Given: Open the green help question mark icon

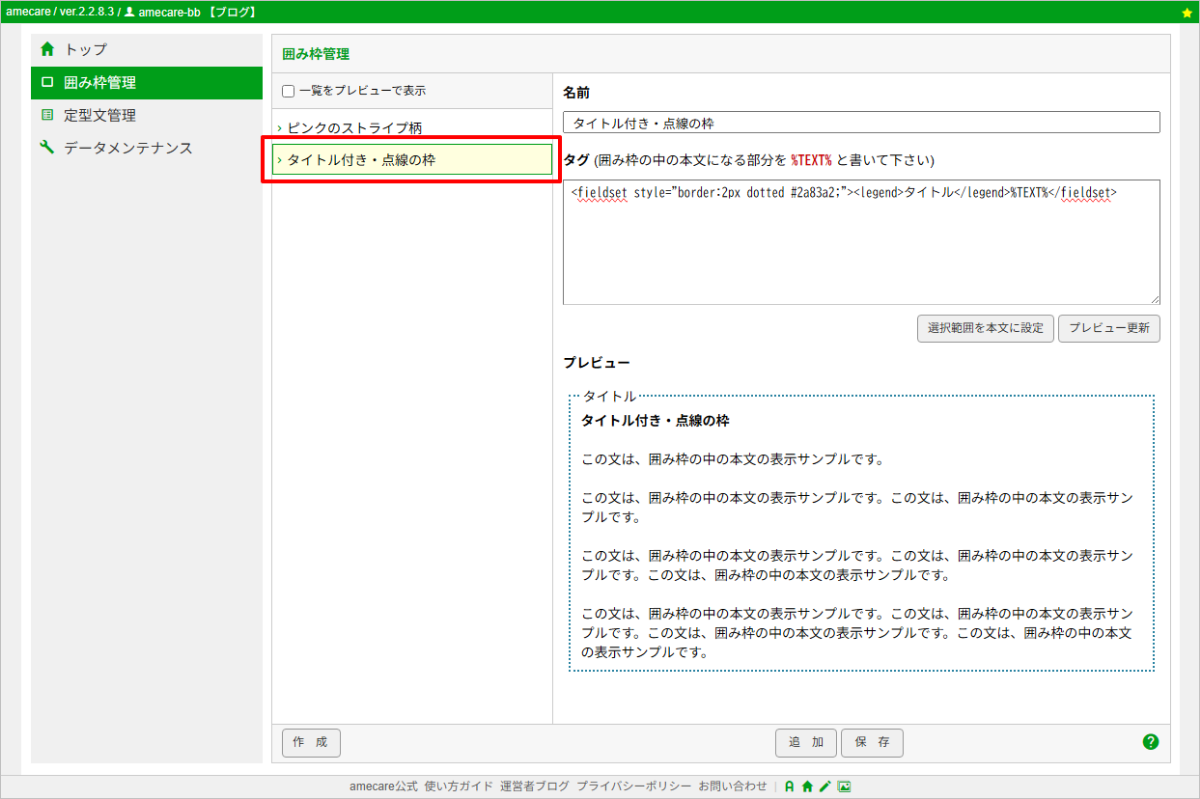Looking at the screenshot, I should coord(1150,742).
